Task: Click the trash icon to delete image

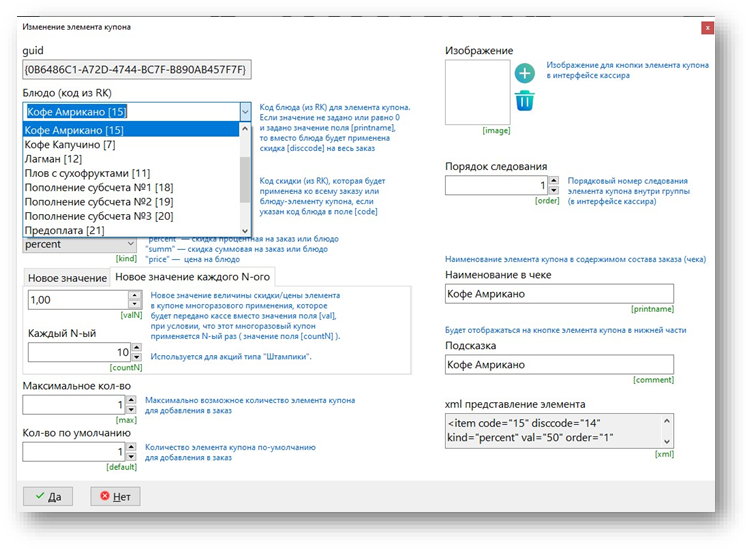Action: [525, 101]
